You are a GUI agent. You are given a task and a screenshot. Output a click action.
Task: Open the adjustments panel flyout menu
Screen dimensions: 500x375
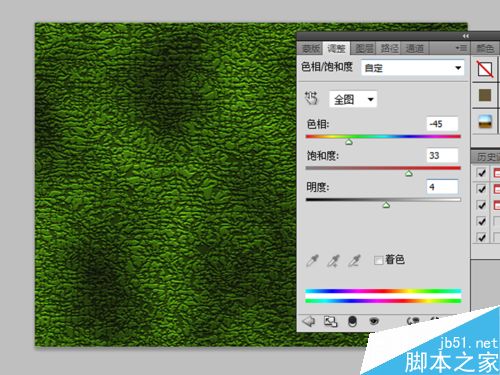461,48
